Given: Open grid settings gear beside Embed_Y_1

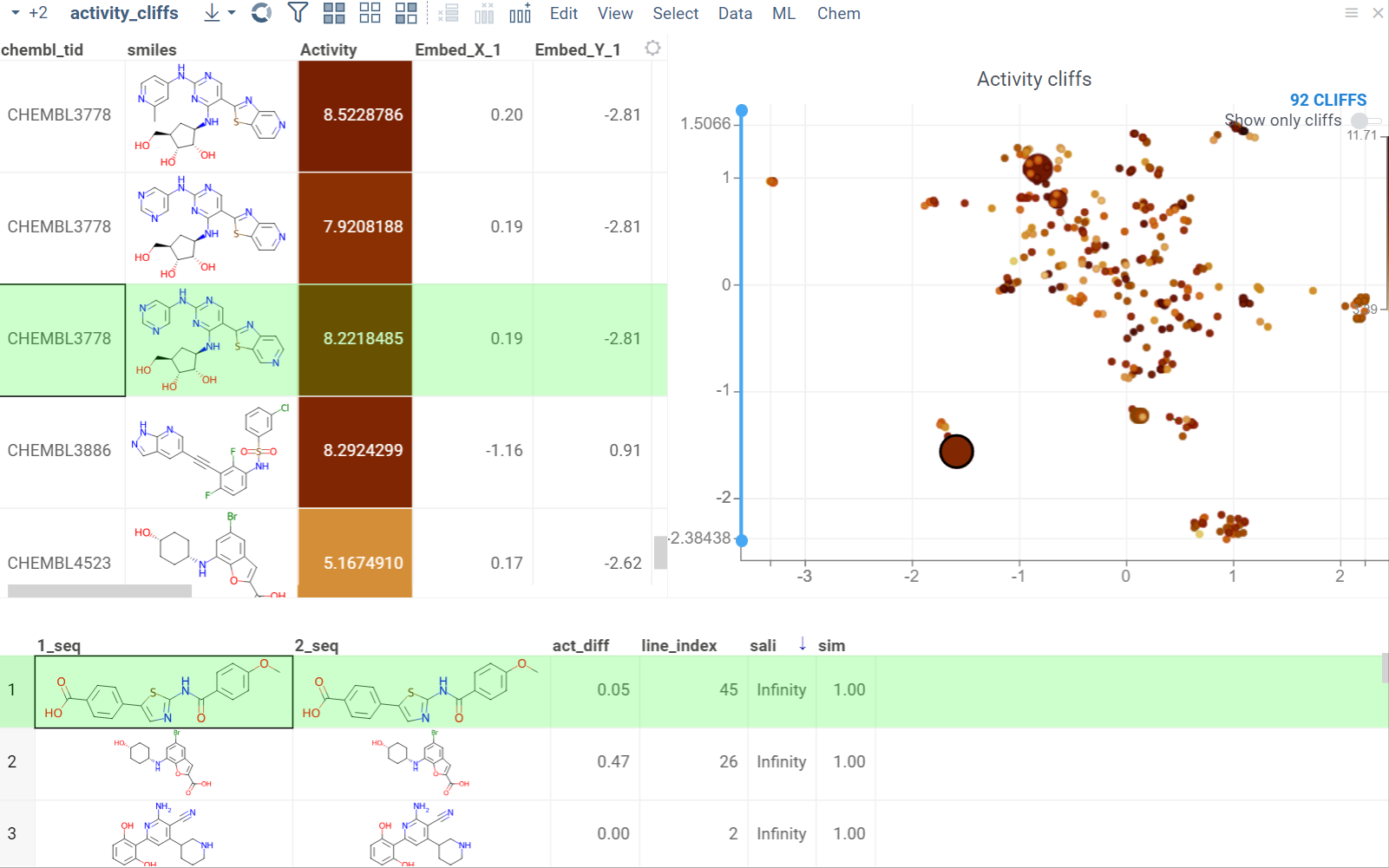Looking at the screenshot, I should 652,49.
